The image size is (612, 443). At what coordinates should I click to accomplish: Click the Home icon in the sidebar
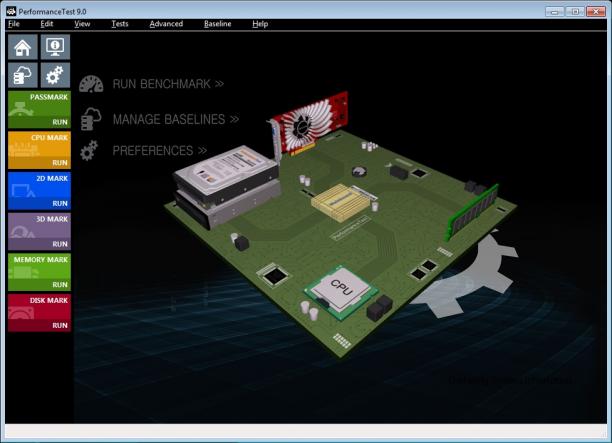(x=23, y=47)
